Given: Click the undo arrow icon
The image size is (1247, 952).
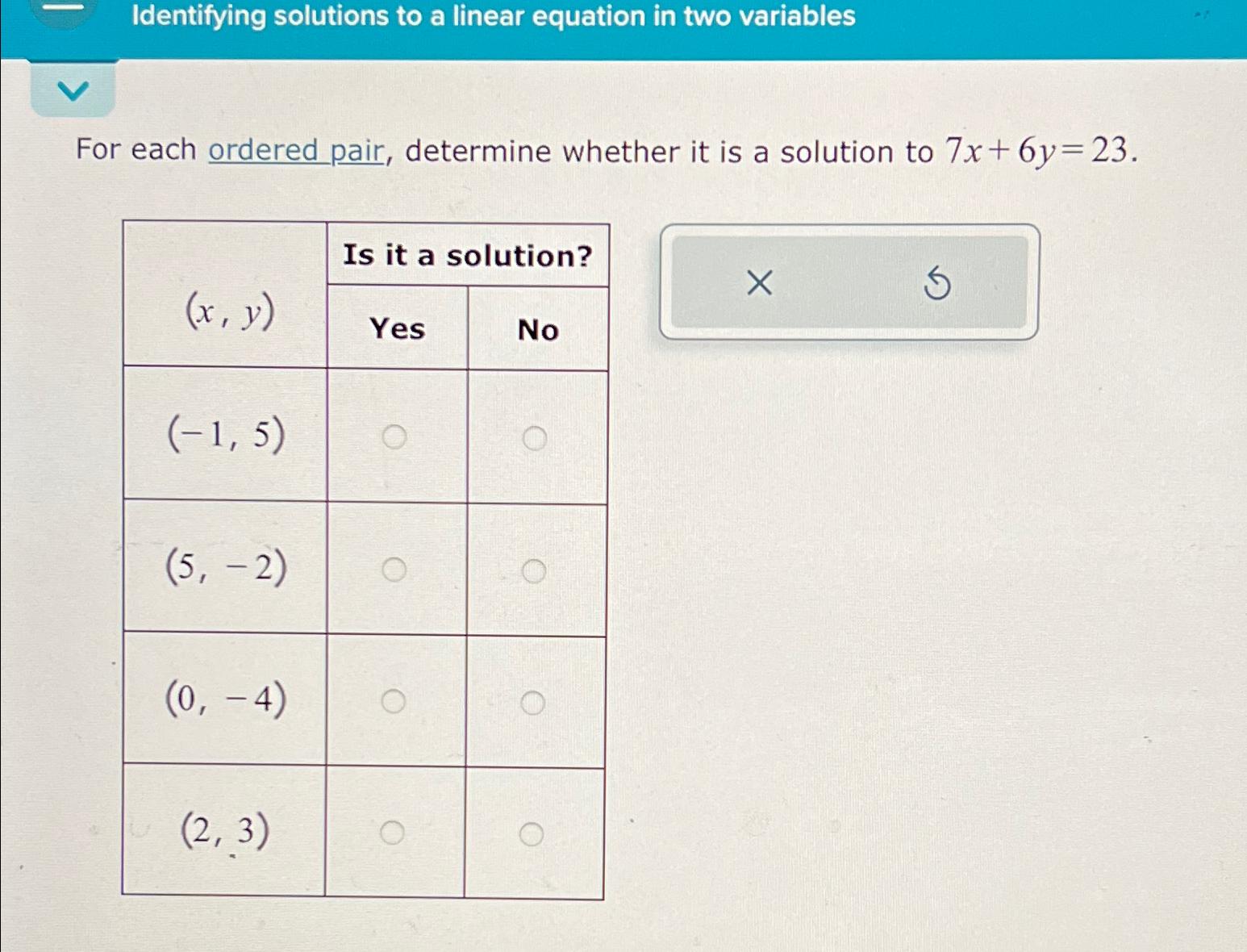Looking at the screenshot, I should (936, 284).
